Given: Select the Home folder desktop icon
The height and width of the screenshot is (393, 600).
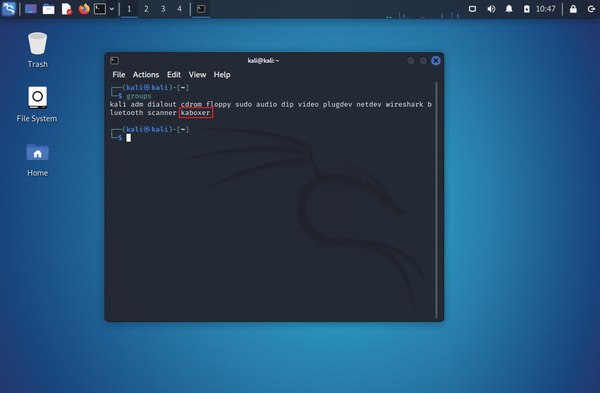Looking at the screenshot, I should 38,160.
